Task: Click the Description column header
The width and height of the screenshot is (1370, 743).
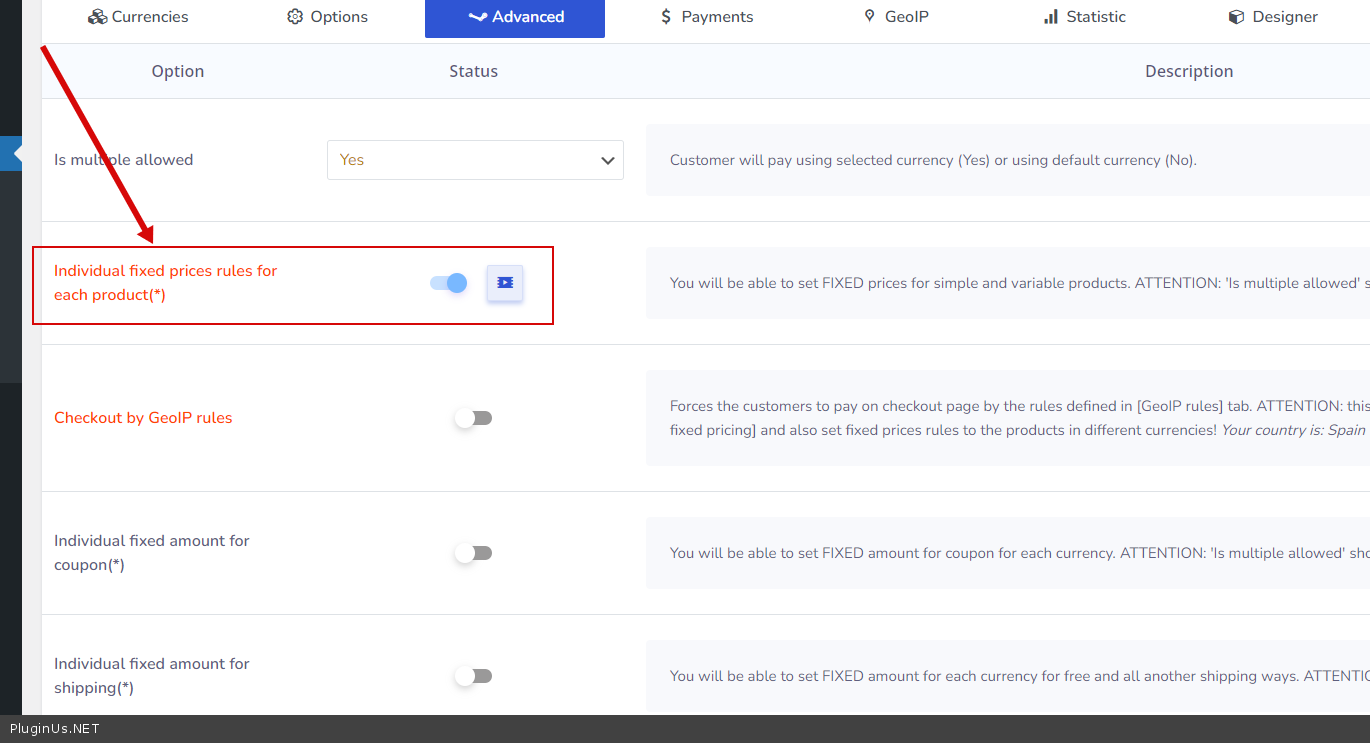Action: pyautogui.click(x=1189, y=71)
